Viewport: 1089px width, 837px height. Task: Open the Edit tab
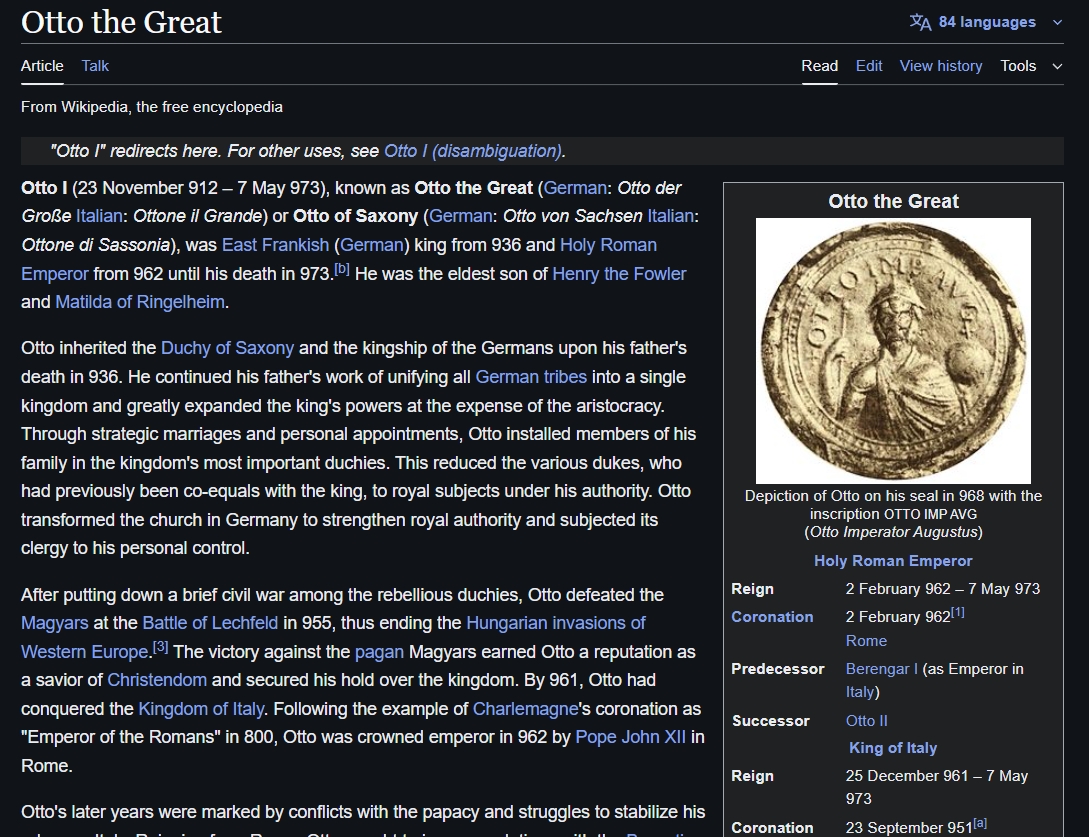tap(869, 66)
